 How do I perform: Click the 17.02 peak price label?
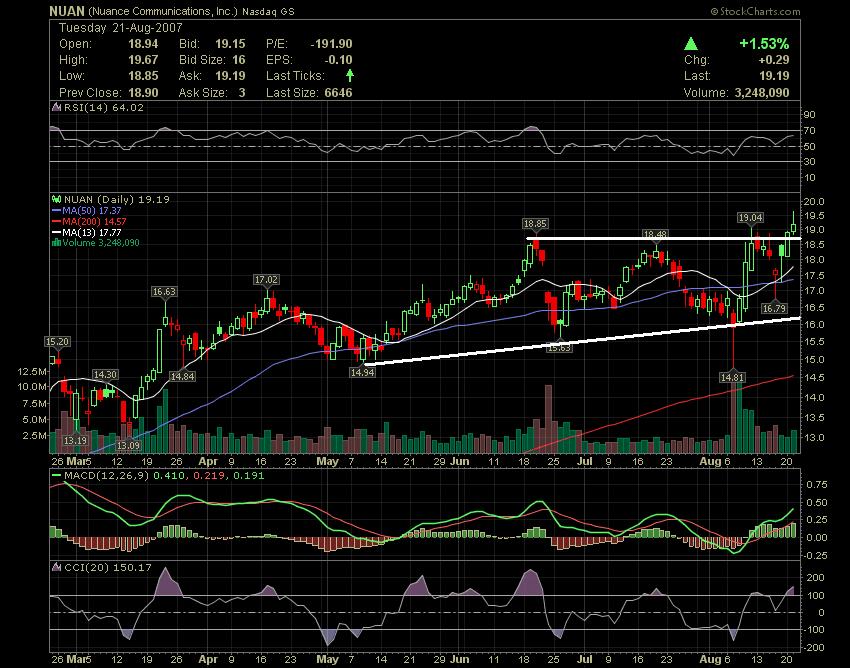pos(266,280)
